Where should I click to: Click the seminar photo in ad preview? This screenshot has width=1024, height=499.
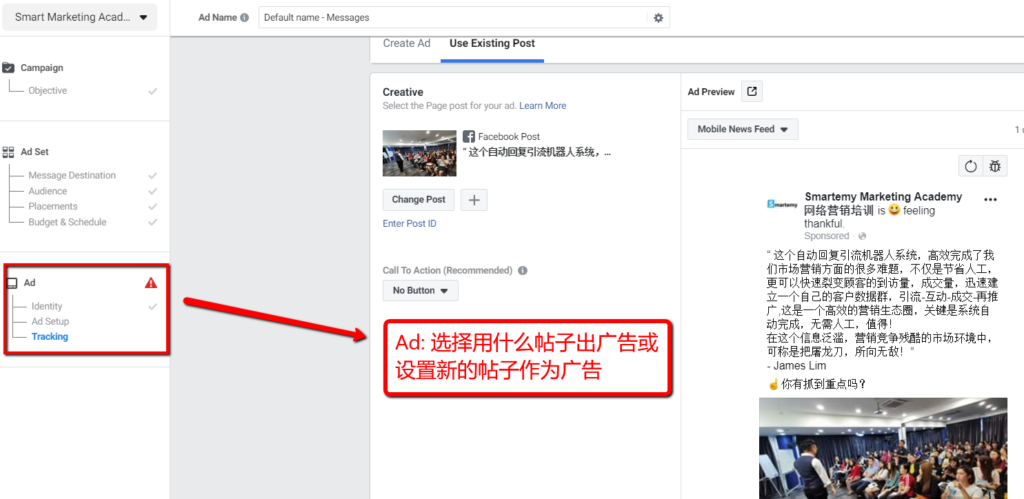point(883,449)
